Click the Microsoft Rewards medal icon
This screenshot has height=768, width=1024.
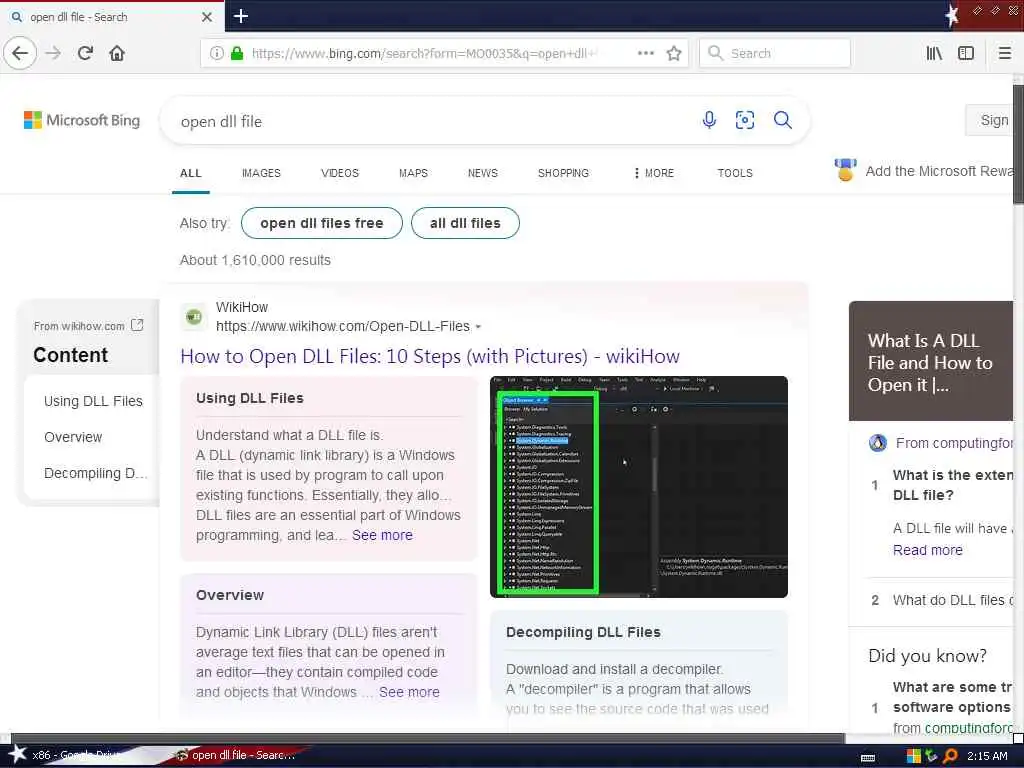pyautogui.click(x=845, y=170)
